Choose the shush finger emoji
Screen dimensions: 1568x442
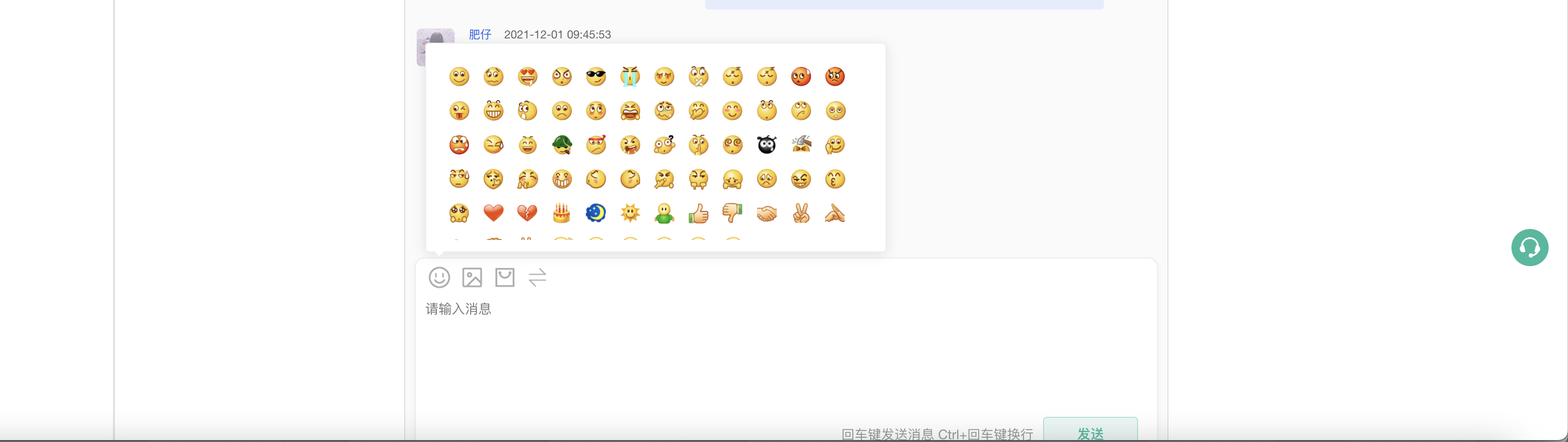click(x=698, y=145)
